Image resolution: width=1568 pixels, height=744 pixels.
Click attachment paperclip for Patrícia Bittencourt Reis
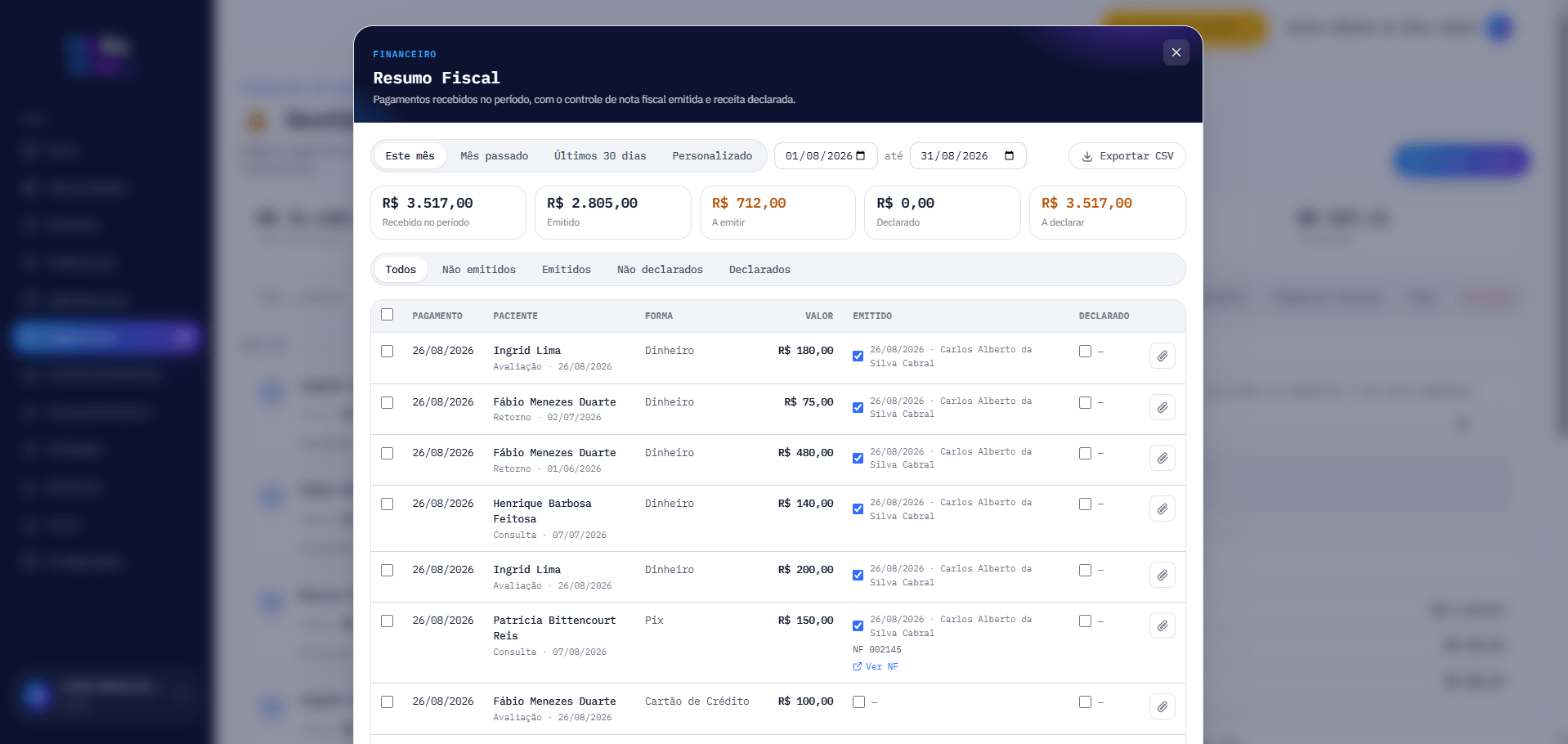point(1162,625)
